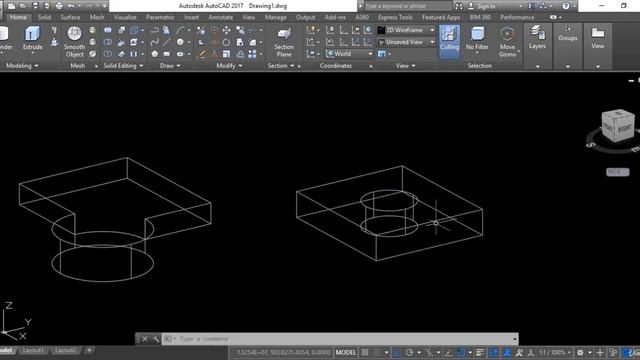Image resolution: width=640 pixels, height=360 pixels.
Task: Open the Layout2 tab
Action: coord(65,350)
